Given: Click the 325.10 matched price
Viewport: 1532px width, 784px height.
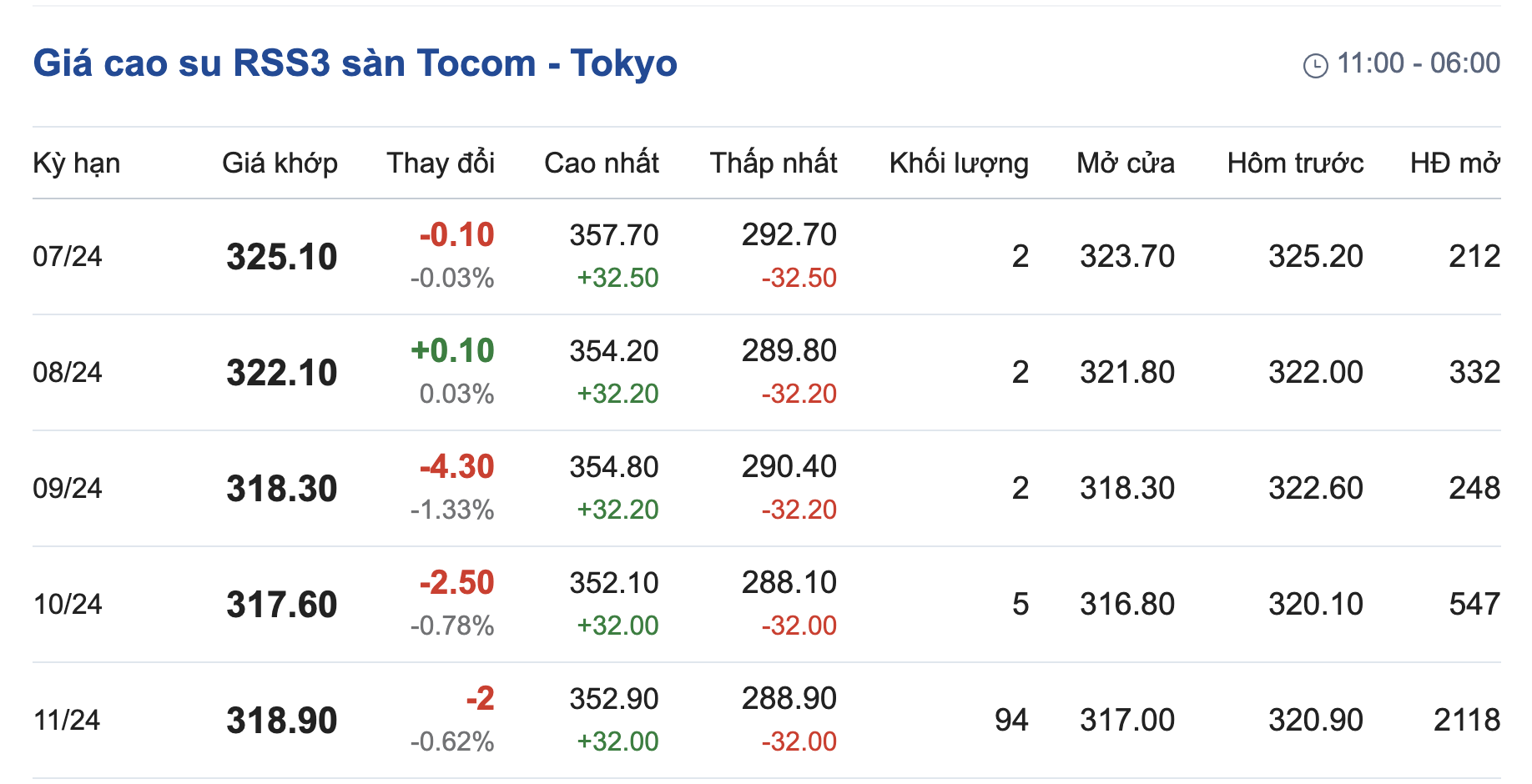Looking at the screenshot, I should click(x=282, y=257).
